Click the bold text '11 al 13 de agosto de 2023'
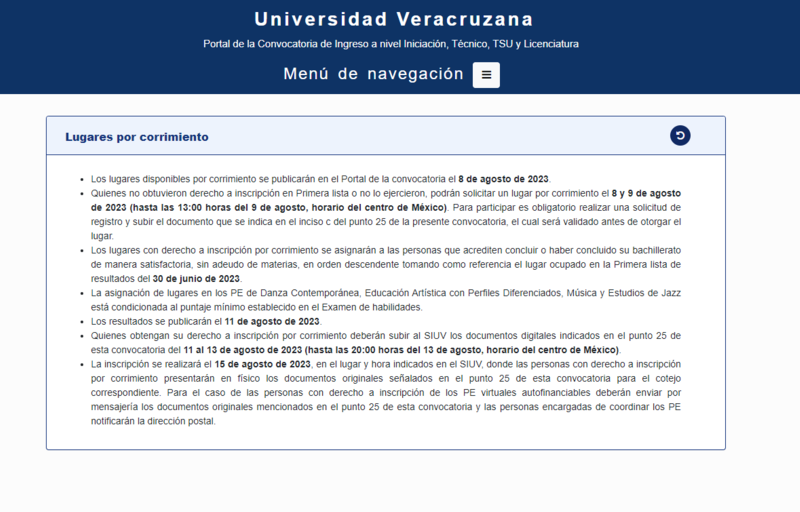The width and height of the screenshot is (800, 512). (x=243, y=350)
